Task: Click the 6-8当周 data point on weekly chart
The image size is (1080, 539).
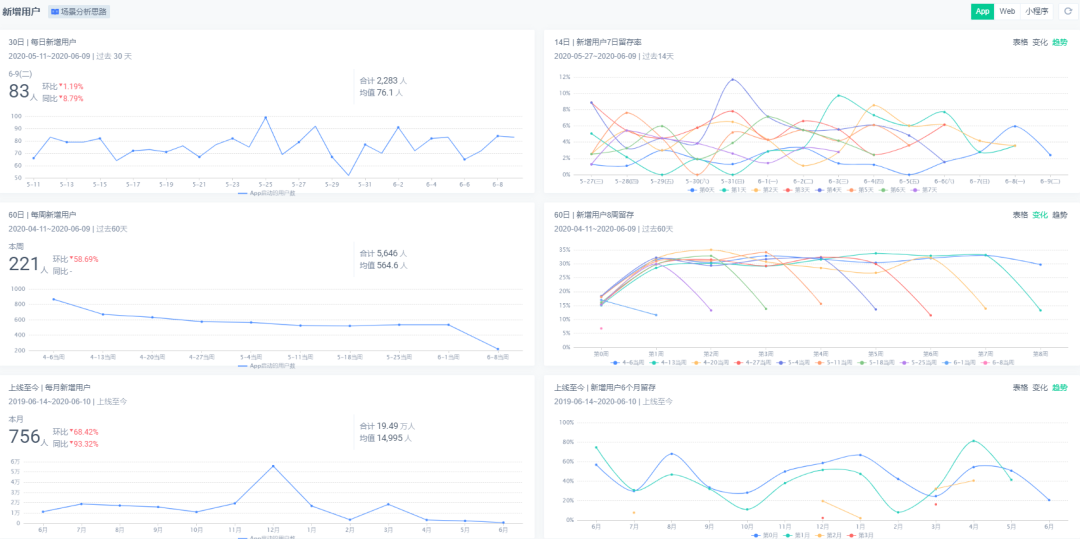Action: [x=497, y=349]
